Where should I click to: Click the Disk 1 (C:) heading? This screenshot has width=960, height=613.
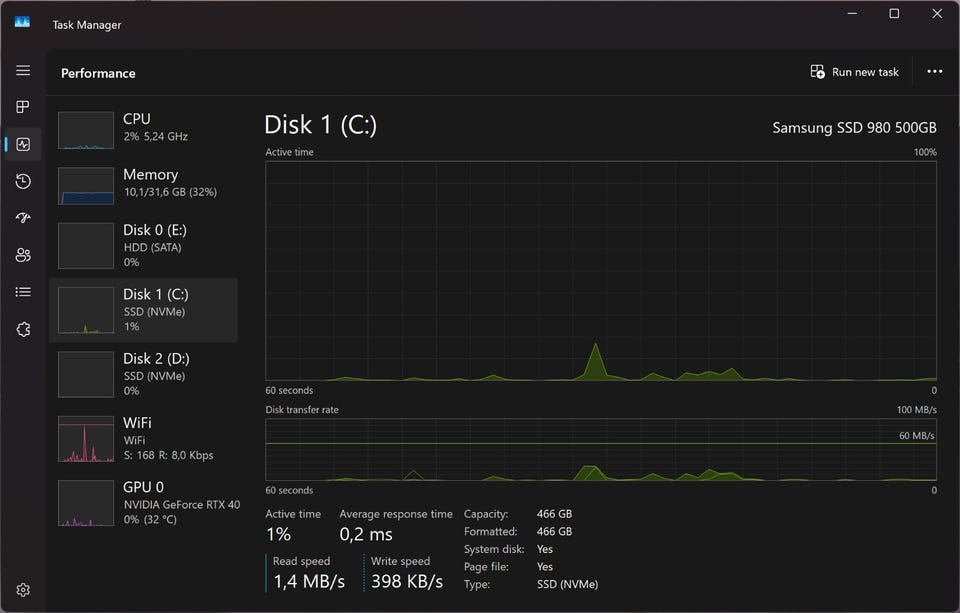tap(321, 125)
